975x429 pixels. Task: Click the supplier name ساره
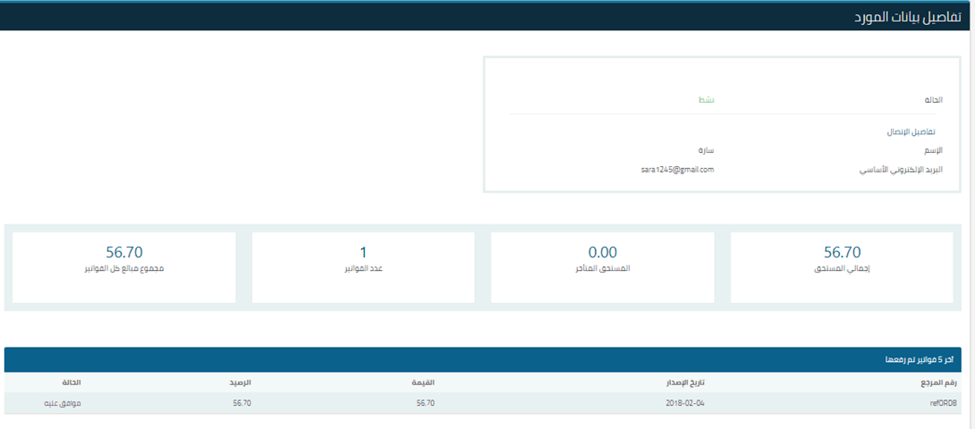coord(705,150)
